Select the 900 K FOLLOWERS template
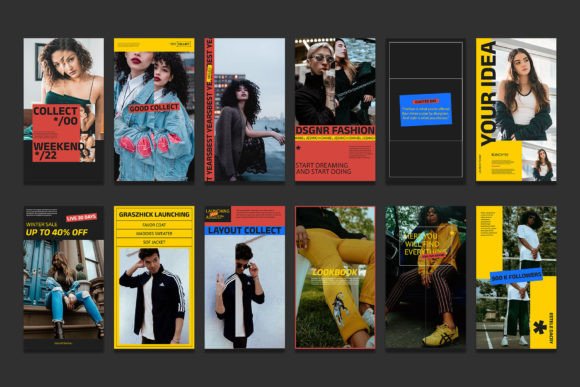This screenshot has width=580, height=387. click(516, 277)
